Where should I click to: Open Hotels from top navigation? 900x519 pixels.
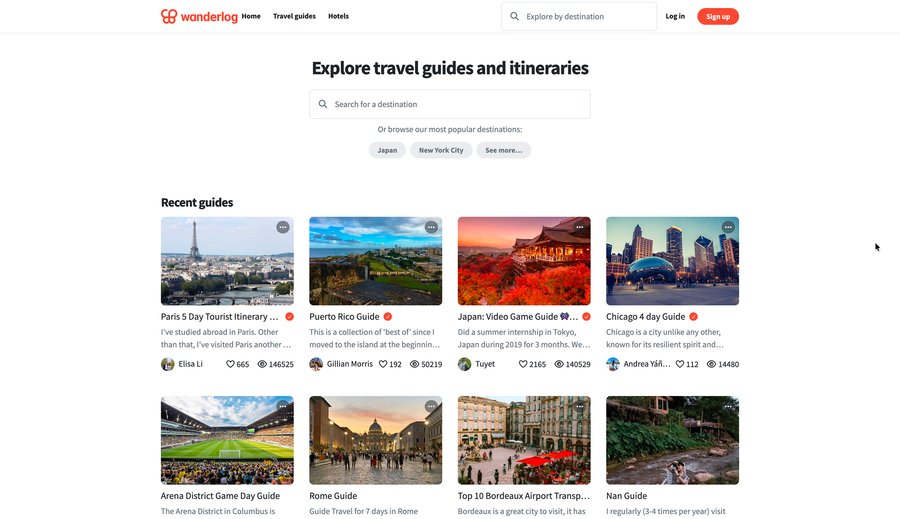click(338, 16)
